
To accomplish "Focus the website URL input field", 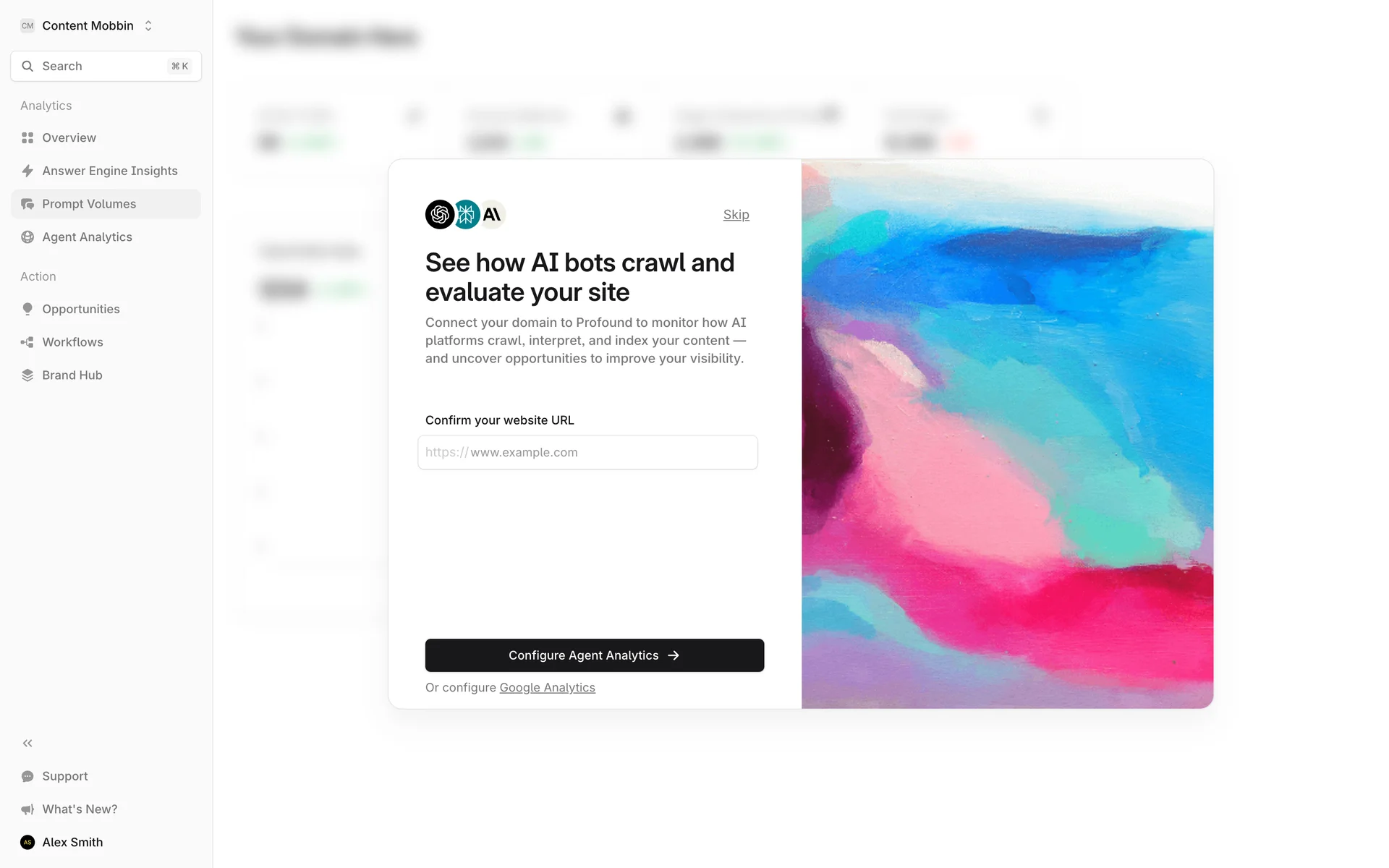I will click(587, 452).
